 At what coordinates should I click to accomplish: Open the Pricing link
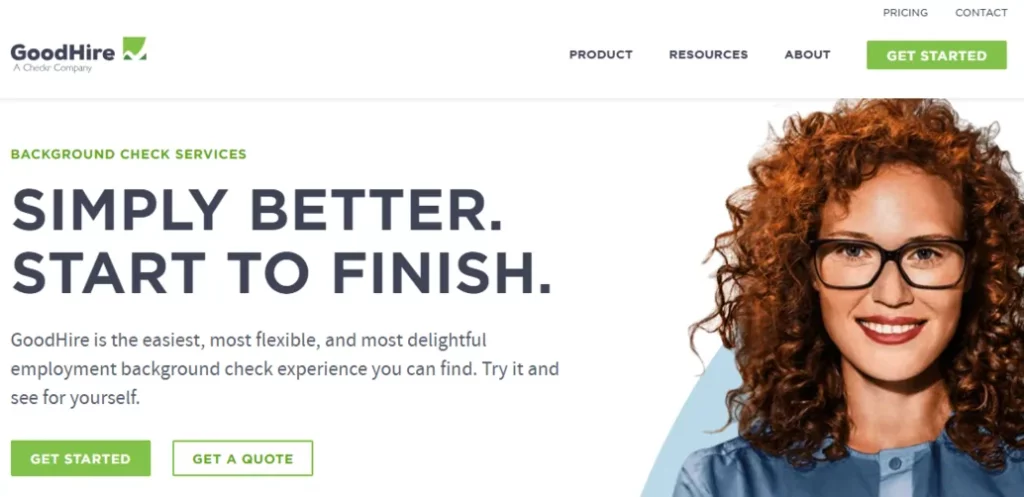(905, 12)
